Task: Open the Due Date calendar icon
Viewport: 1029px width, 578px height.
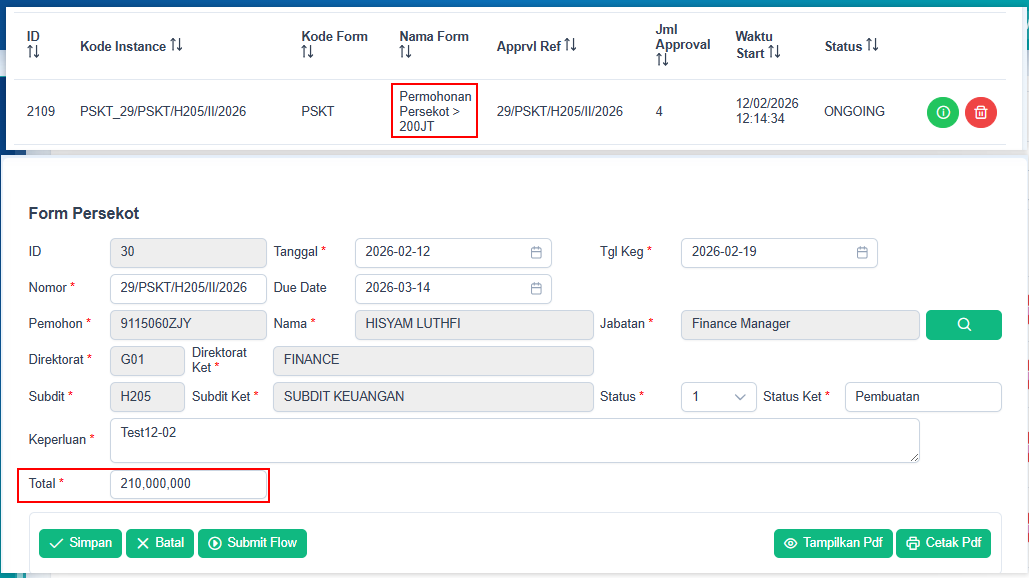Action: tap(536, 288)
